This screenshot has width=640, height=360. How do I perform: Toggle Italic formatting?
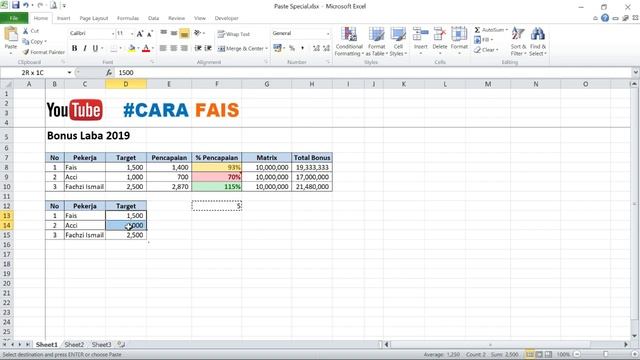click(84, 48)
